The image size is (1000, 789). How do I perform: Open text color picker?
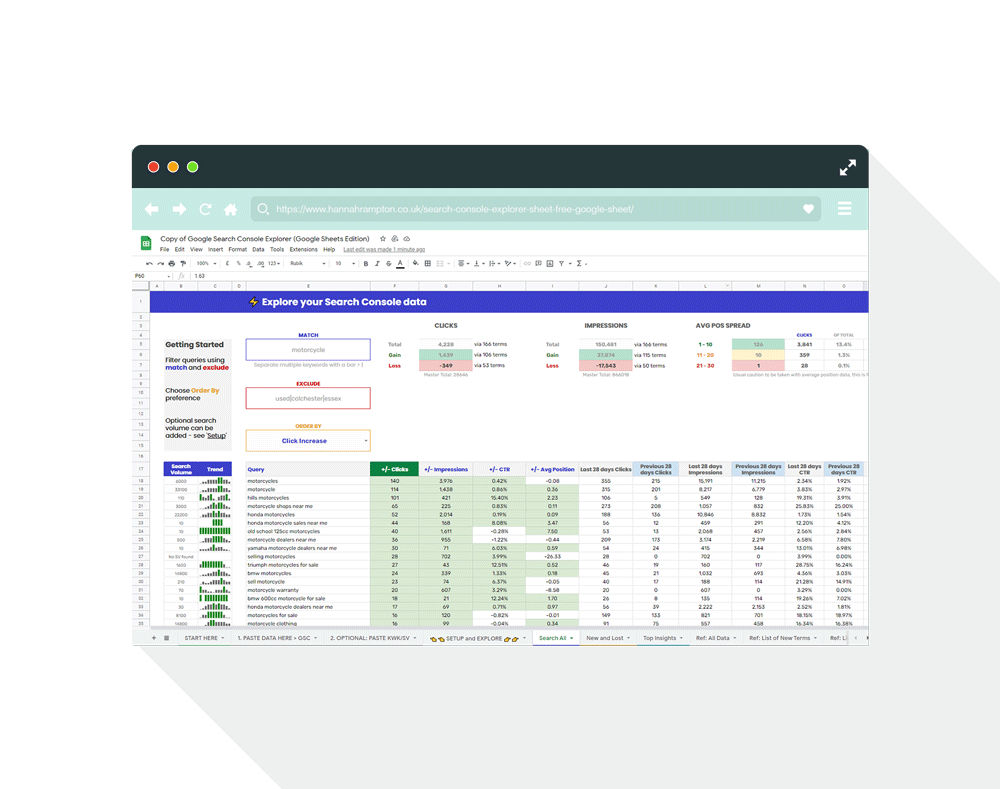(x=400, y=263)
